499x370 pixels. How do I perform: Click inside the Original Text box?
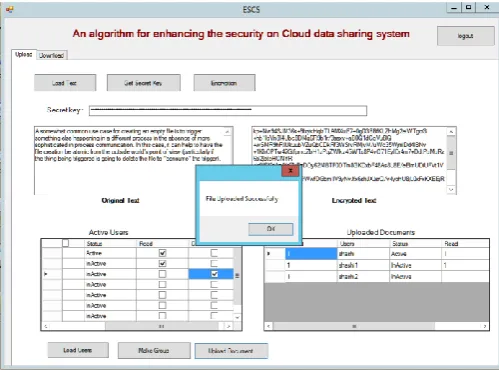[x=133, y=160]
